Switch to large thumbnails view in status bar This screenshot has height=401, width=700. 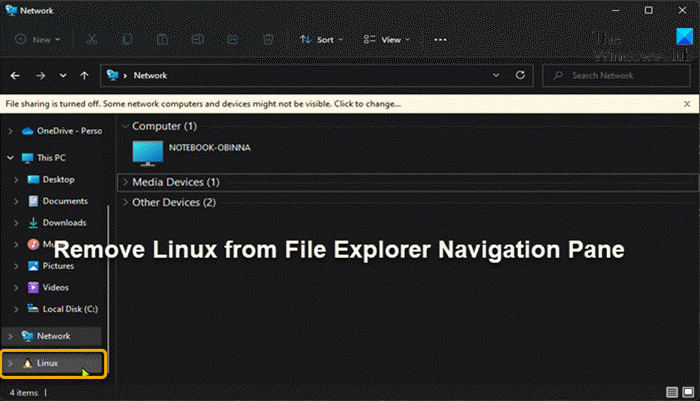pos(687,393)
